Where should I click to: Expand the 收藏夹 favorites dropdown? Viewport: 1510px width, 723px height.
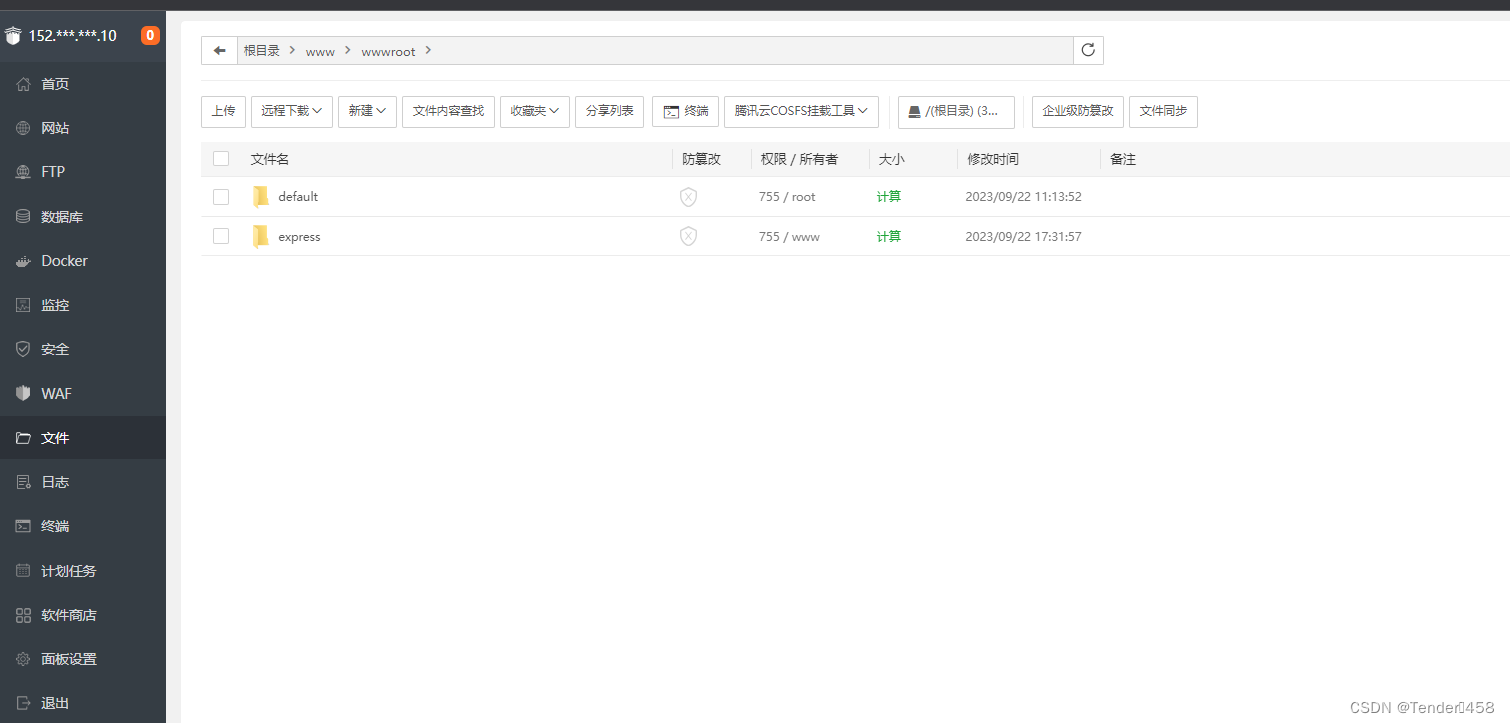535,111
